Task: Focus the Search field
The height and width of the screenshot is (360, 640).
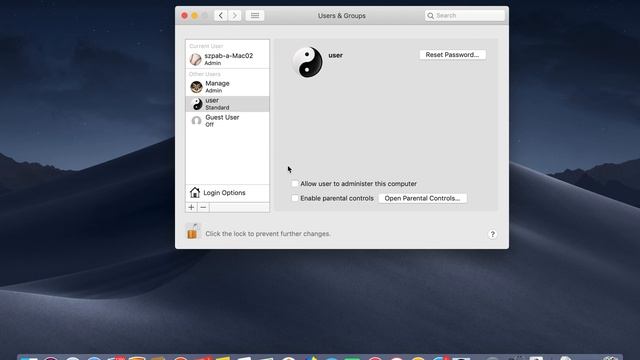Action: coord(465,16)
